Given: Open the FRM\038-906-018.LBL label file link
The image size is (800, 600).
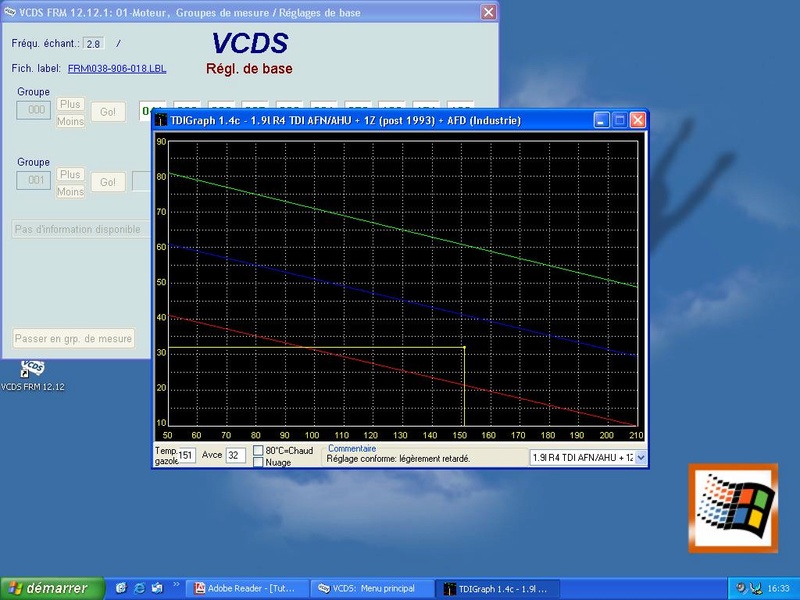Looking at the screenshot, I should 117,68.
